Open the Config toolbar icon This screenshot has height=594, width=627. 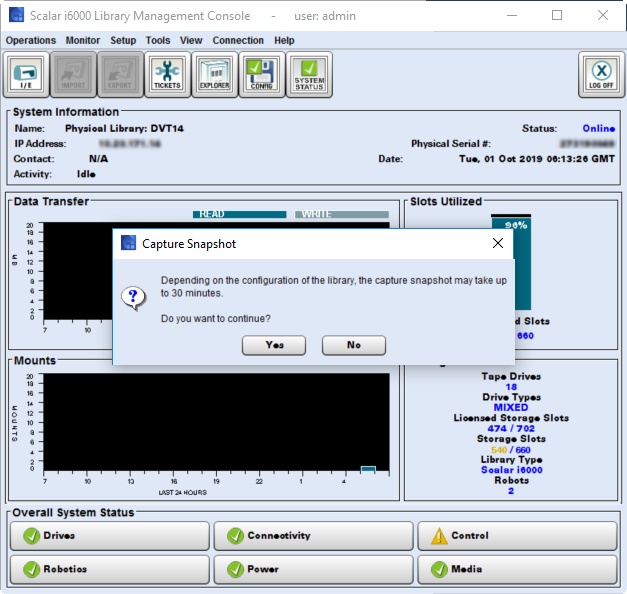point(262,74)
